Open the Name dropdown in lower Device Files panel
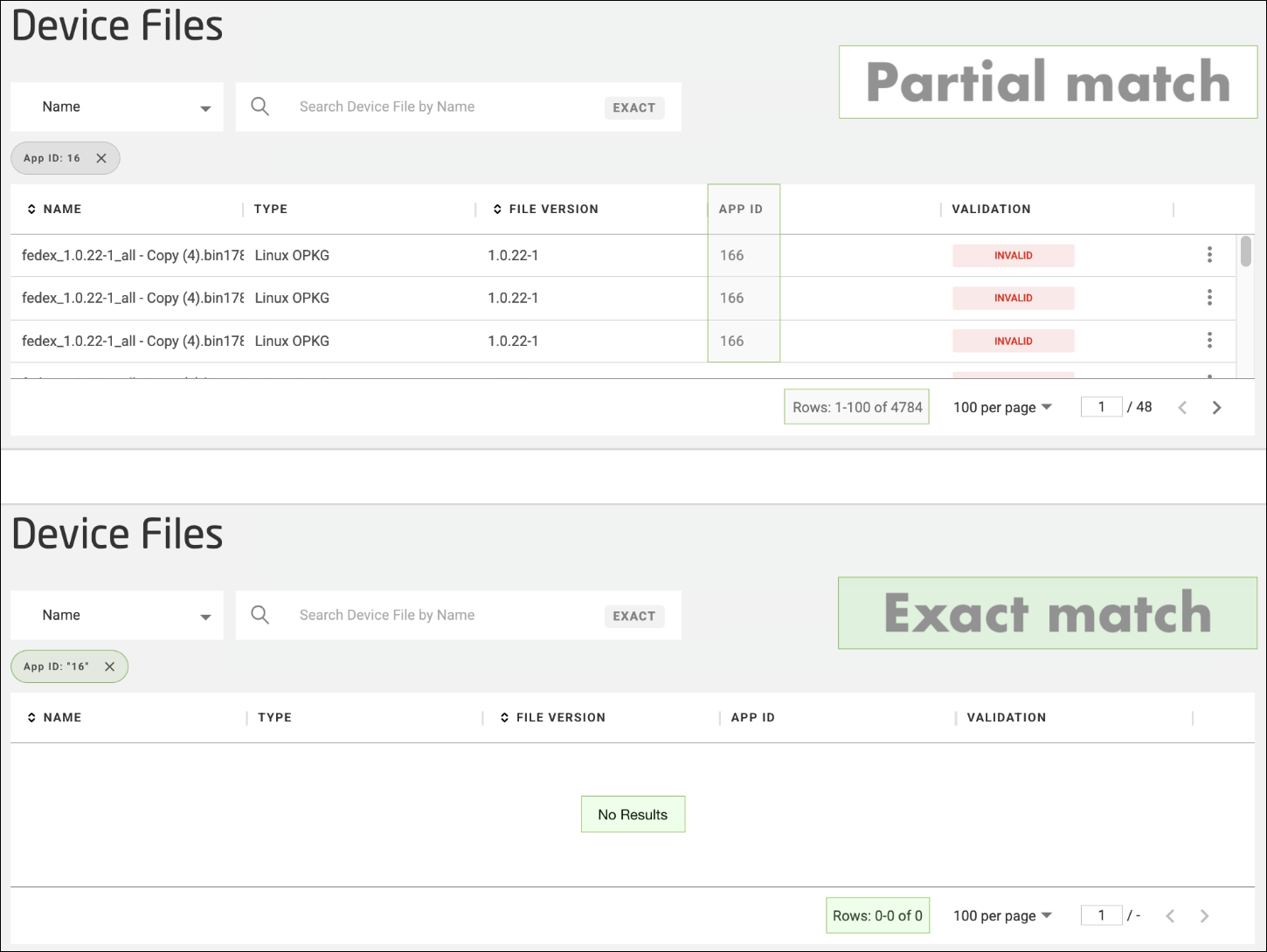The width and height of the screenshot is (1267, 952). click(x=117, y=616)
